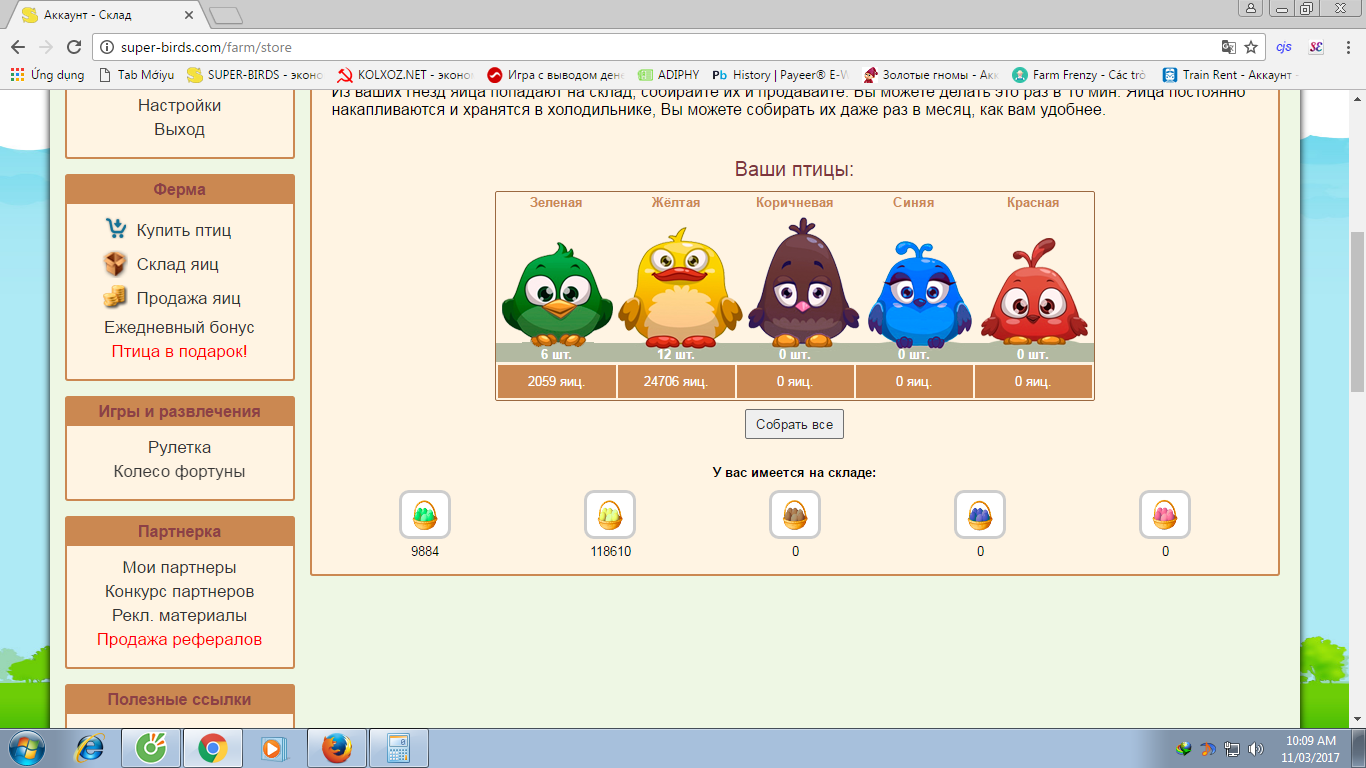The image size is (1366, 768).
Task: Open the History | Payeer bookmark
Action: (x=781, y=75)
